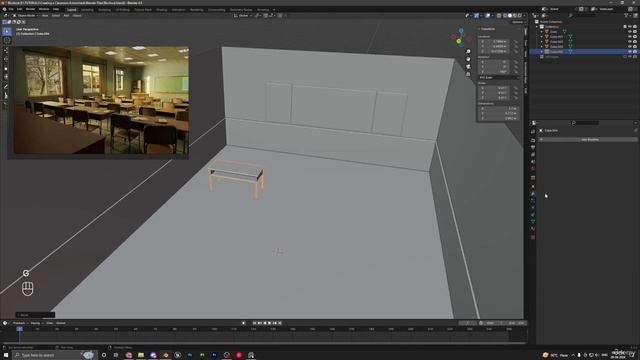Open the Render menu
The height and width of the screenshot is (360, 640).
[30, 9]
